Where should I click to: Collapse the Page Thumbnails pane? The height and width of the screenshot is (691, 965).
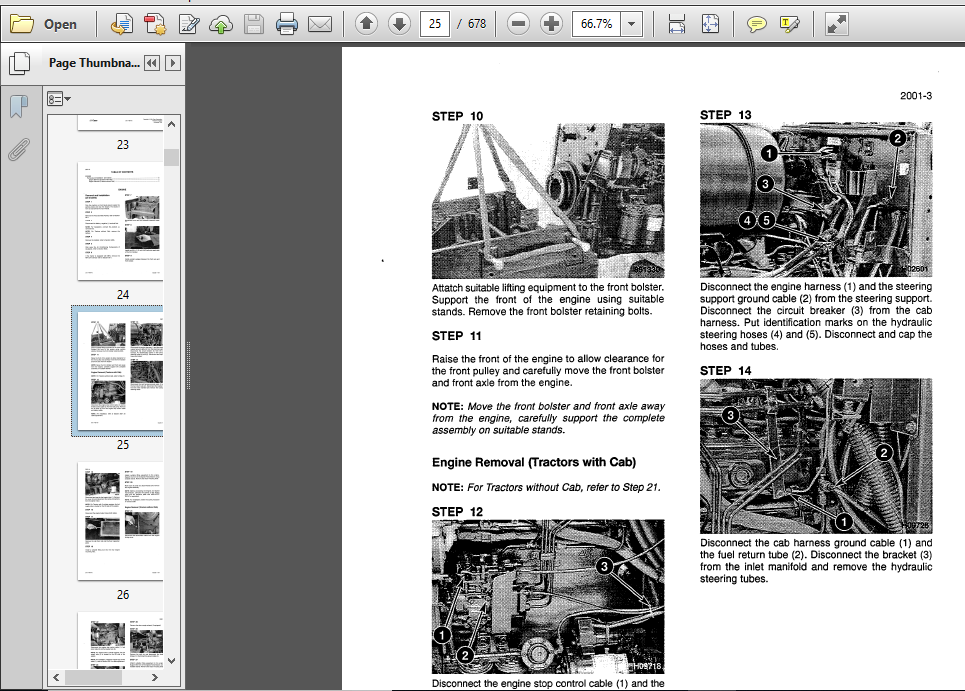(x=152, y=63)
